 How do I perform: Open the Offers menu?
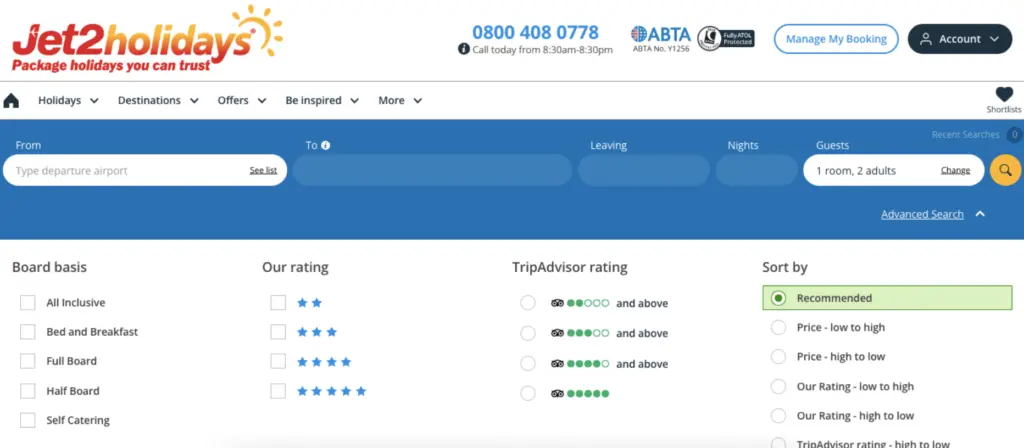[x=242, y=101]
